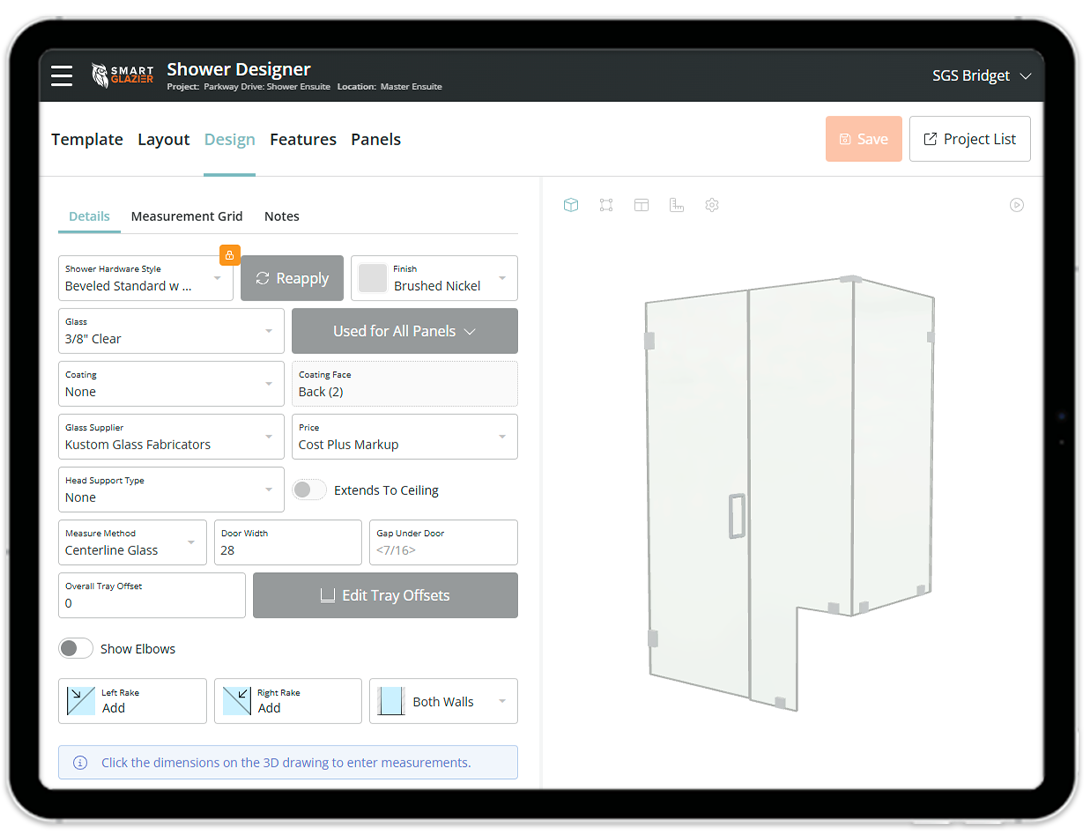The image size is (1084, 834).
Task: Click Edit Tray Offsets button
Action: (x=385, y=595)
